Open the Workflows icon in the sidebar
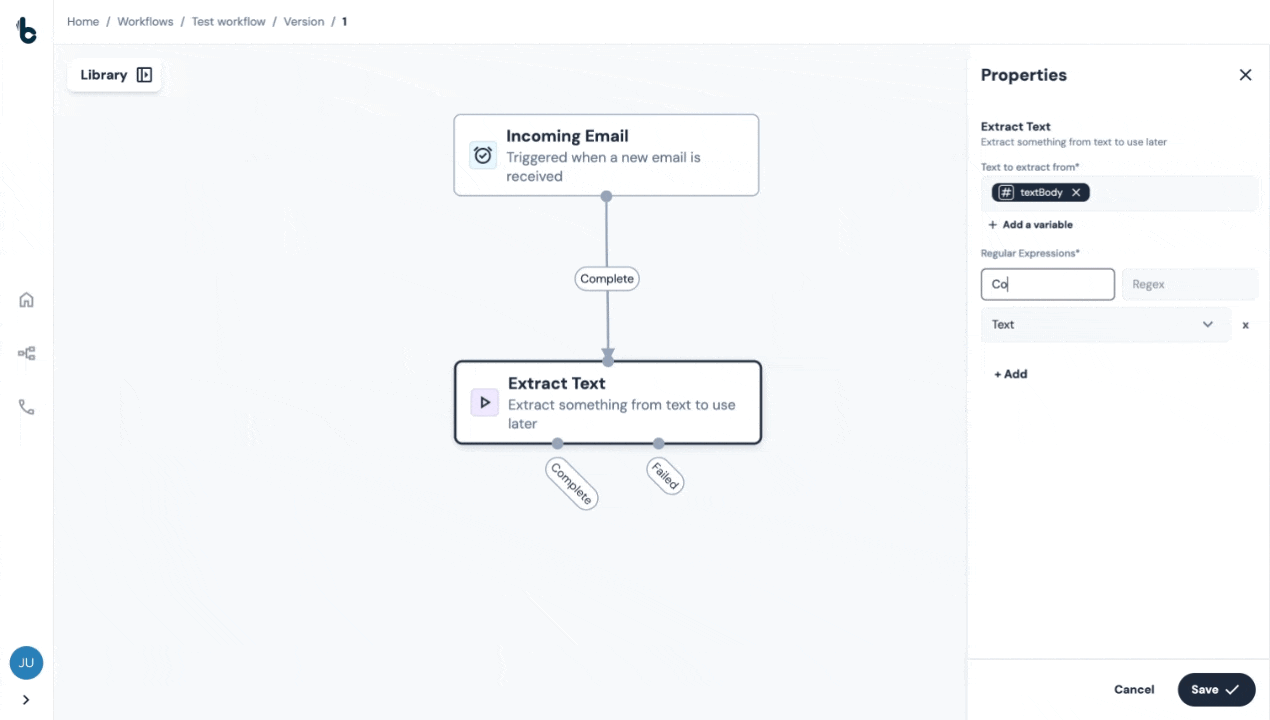Image resolution: width=1270 pixels, height=720 pixels. click(x=27, y=353)
